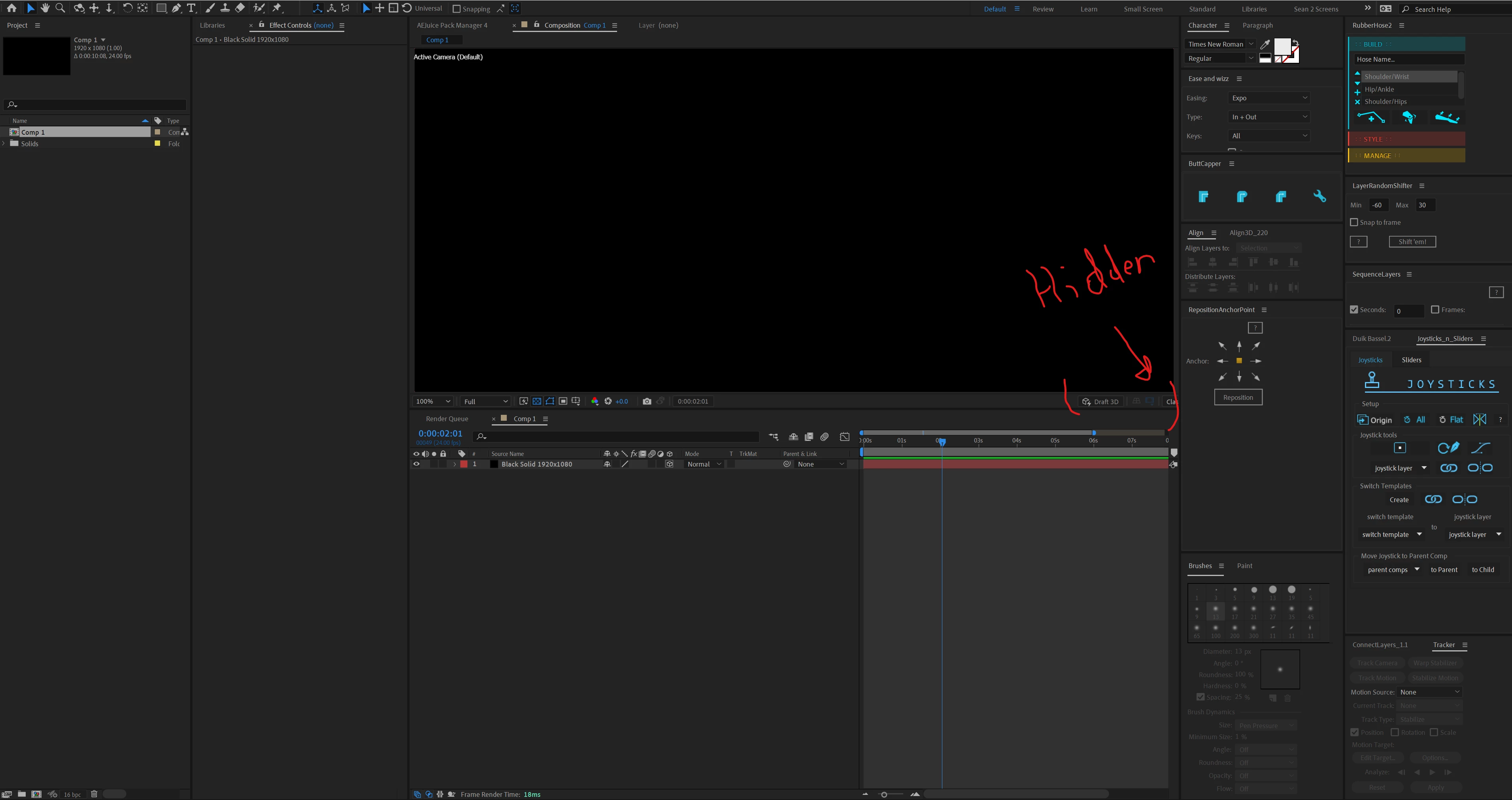Expand the Solids folder in Project panel
1512x800 pixels.
click(x=4, y=144)
